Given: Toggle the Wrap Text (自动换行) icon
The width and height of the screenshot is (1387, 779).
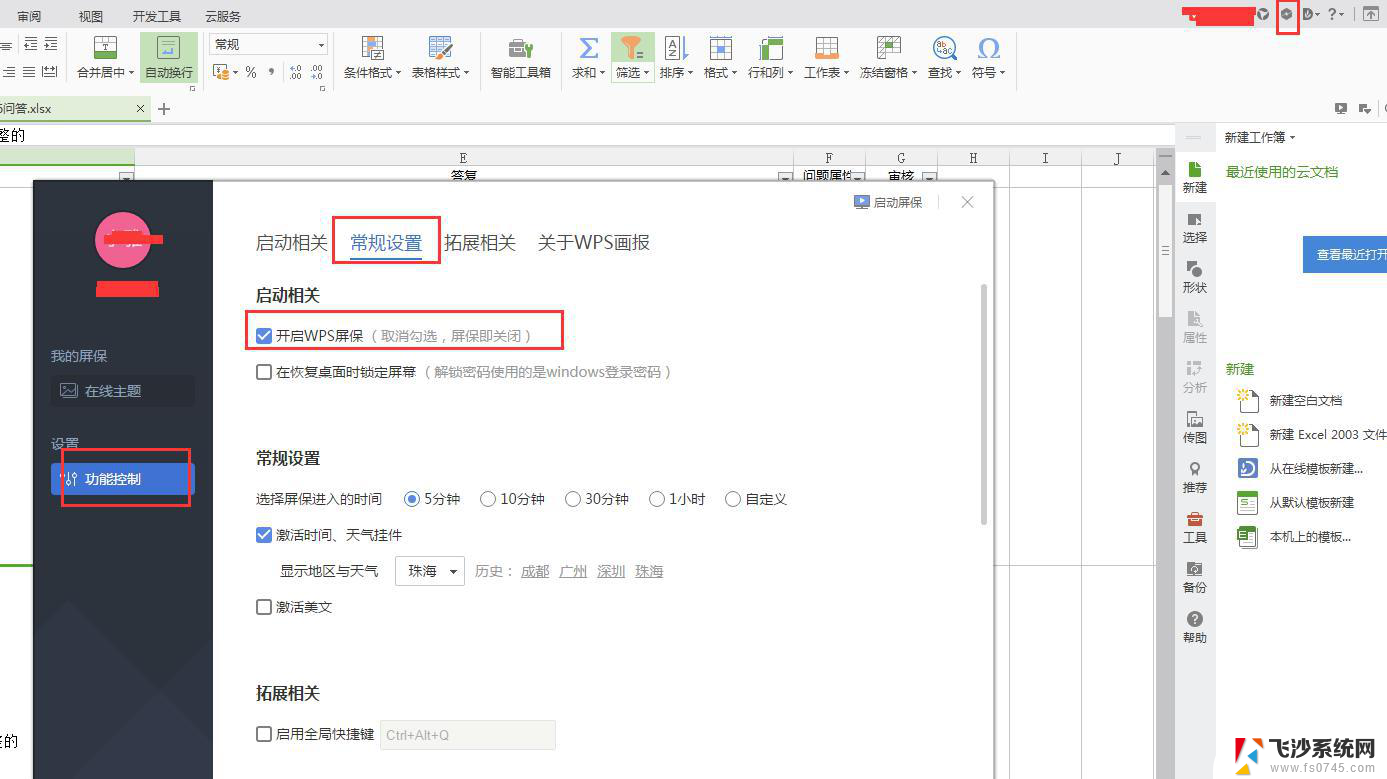Looking at the screenshot, I should pyautogui.click(x=169, y=48).
